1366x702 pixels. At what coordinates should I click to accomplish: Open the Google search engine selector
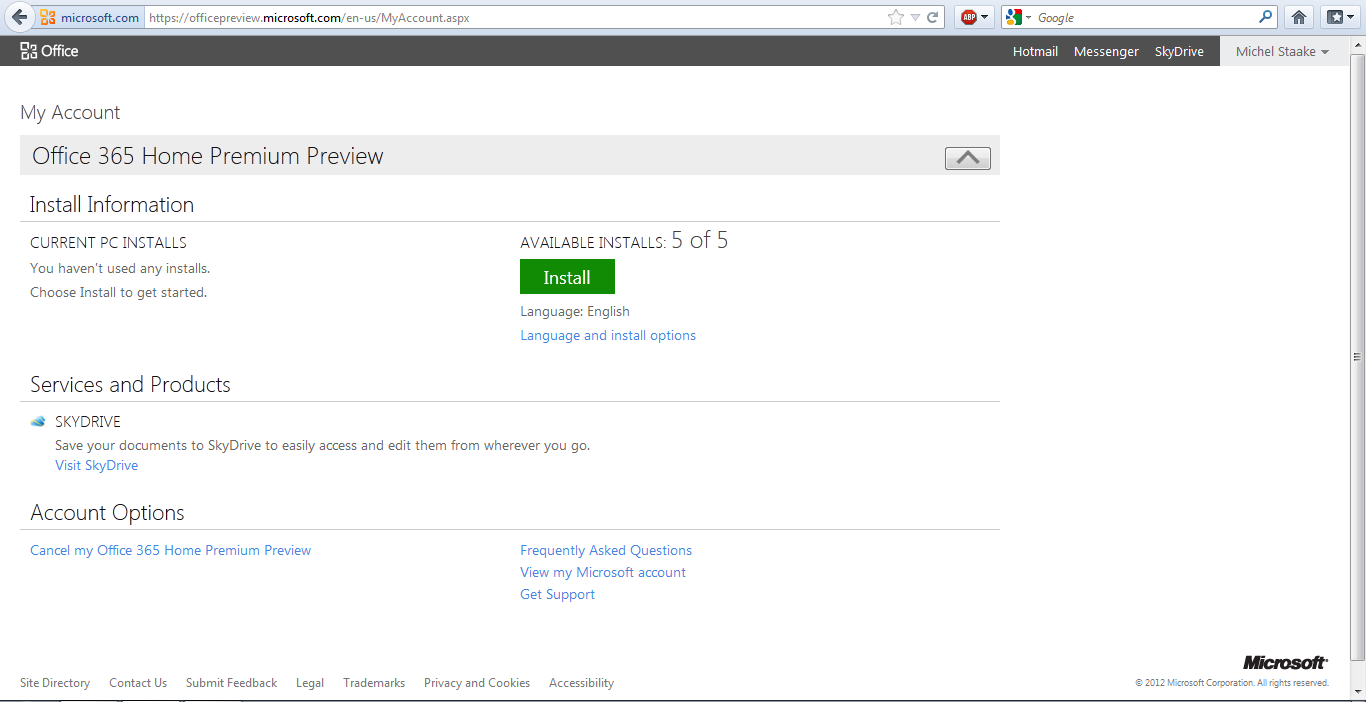[1018, 17]
